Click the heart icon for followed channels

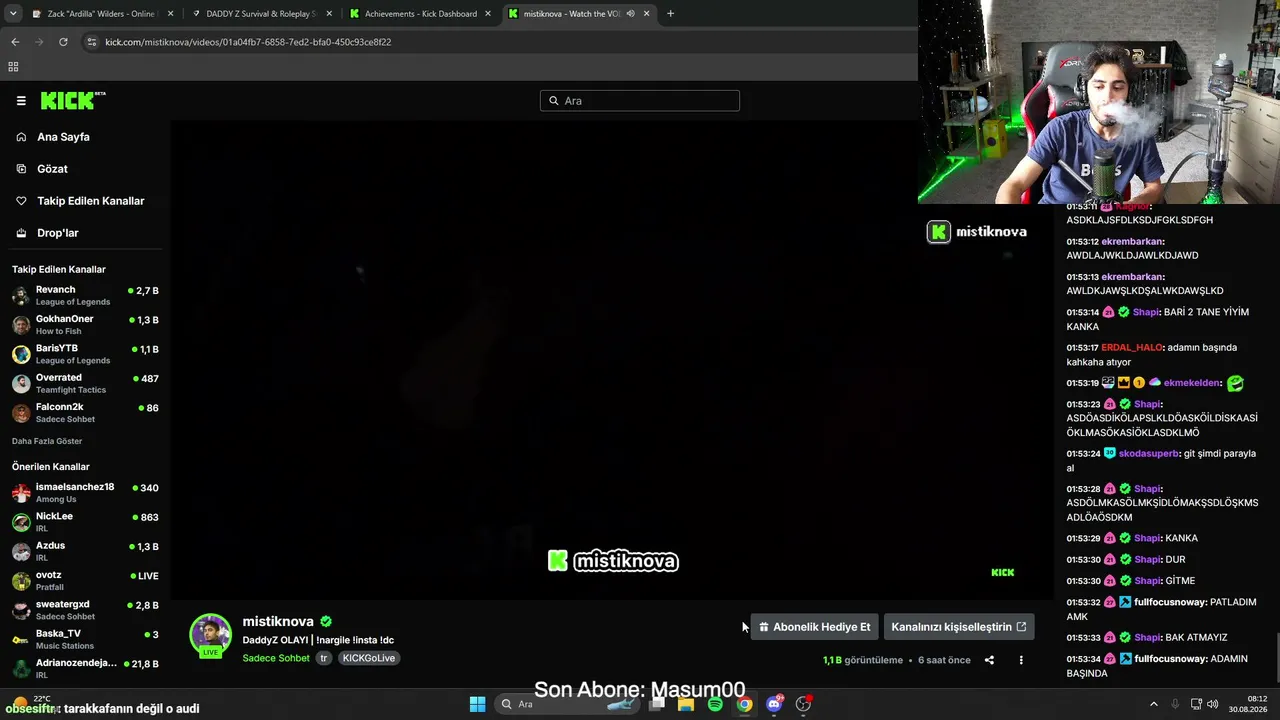21,201
